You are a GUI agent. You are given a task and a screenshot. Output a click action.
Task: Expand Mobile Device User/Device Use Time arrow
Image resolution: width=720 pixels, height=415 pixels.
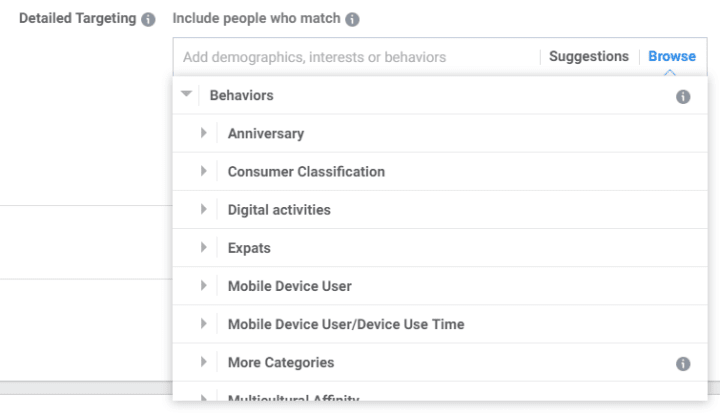[203, 323]
